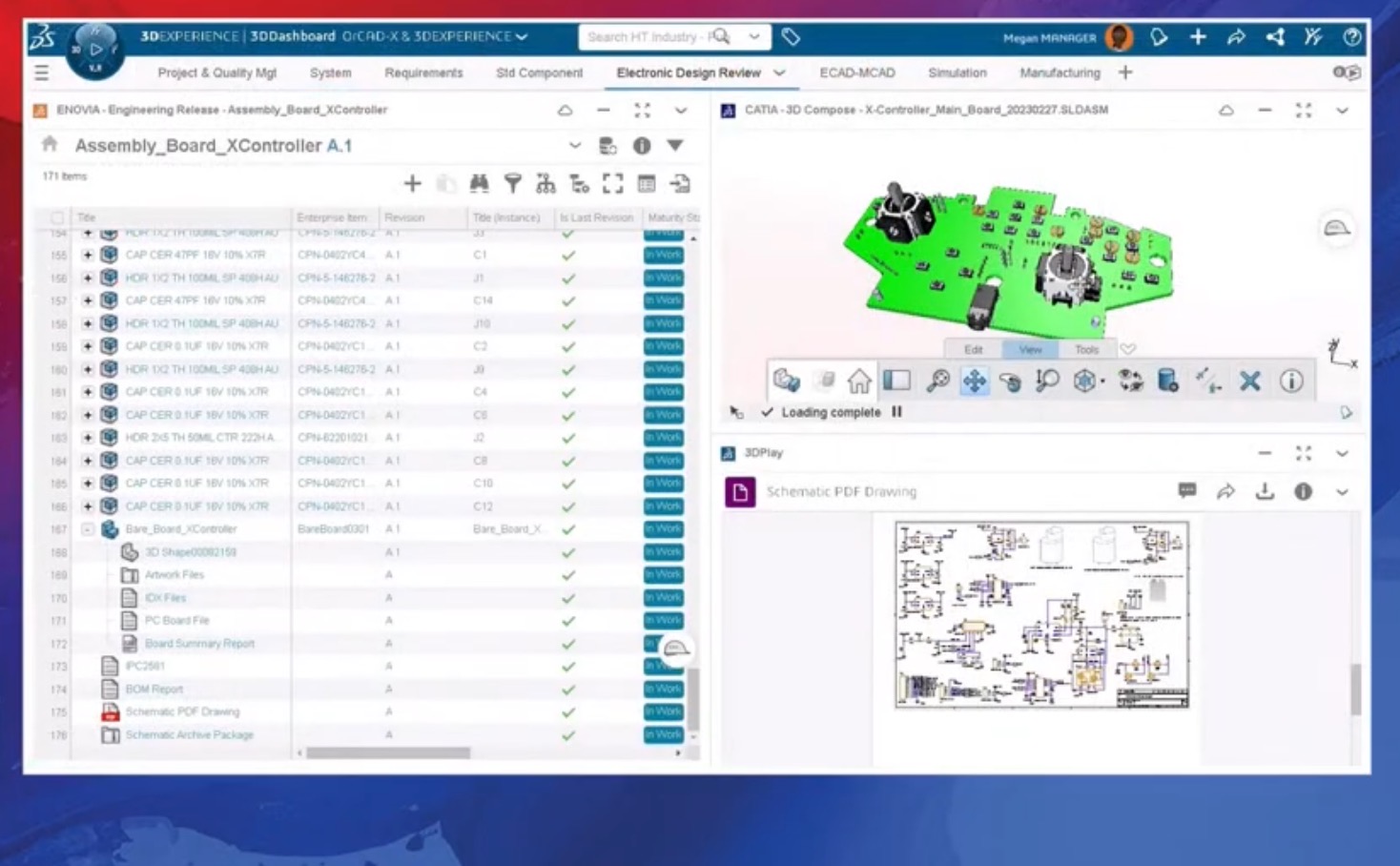Toggle the select-all checkbox in Title header
The height and width of the screenshot is (866, 1400).
click(57, 217)
